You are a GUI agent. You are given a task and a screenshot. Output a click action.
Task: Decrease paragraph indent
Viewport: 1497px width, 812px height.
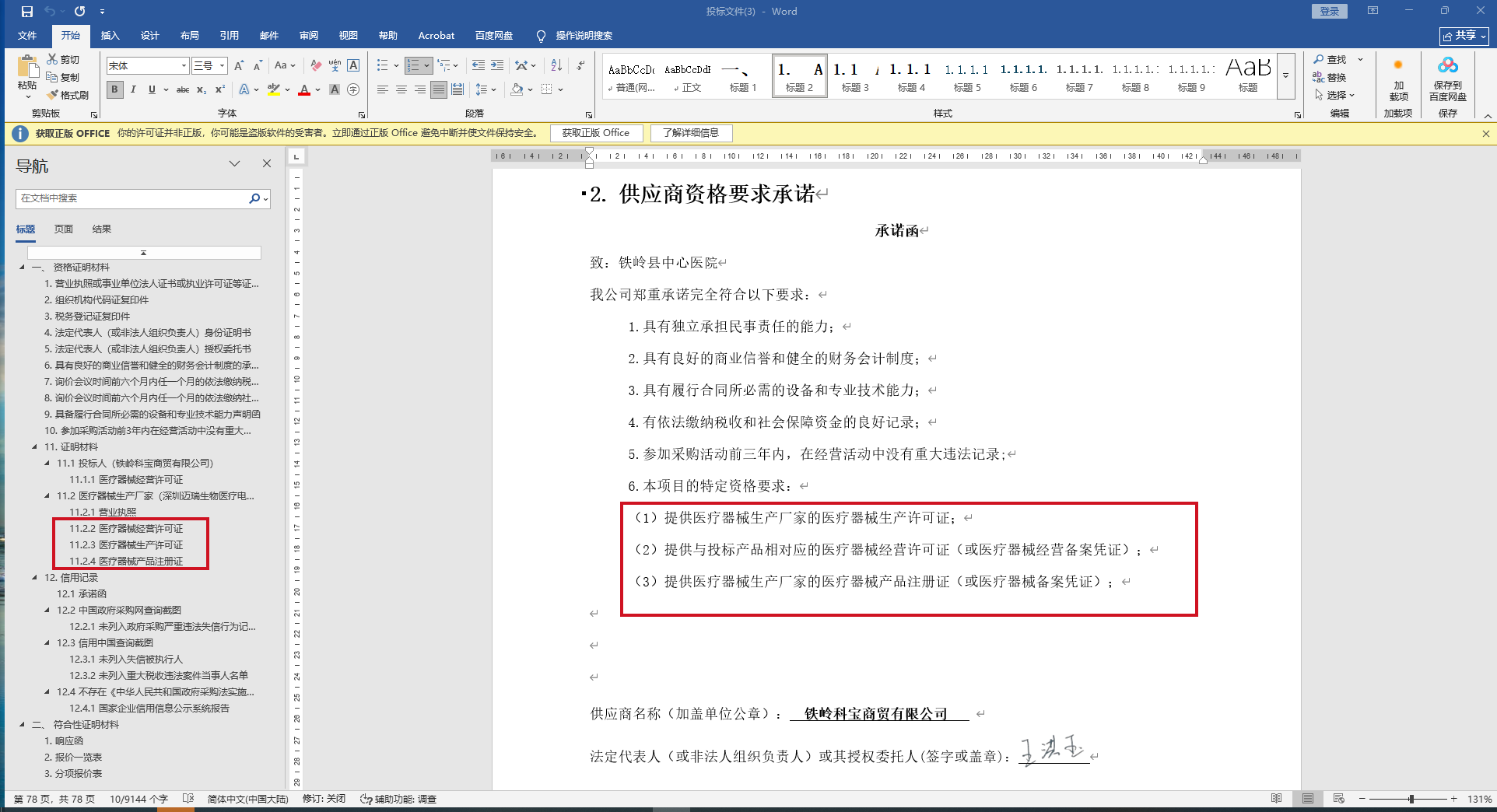point(478,66)
